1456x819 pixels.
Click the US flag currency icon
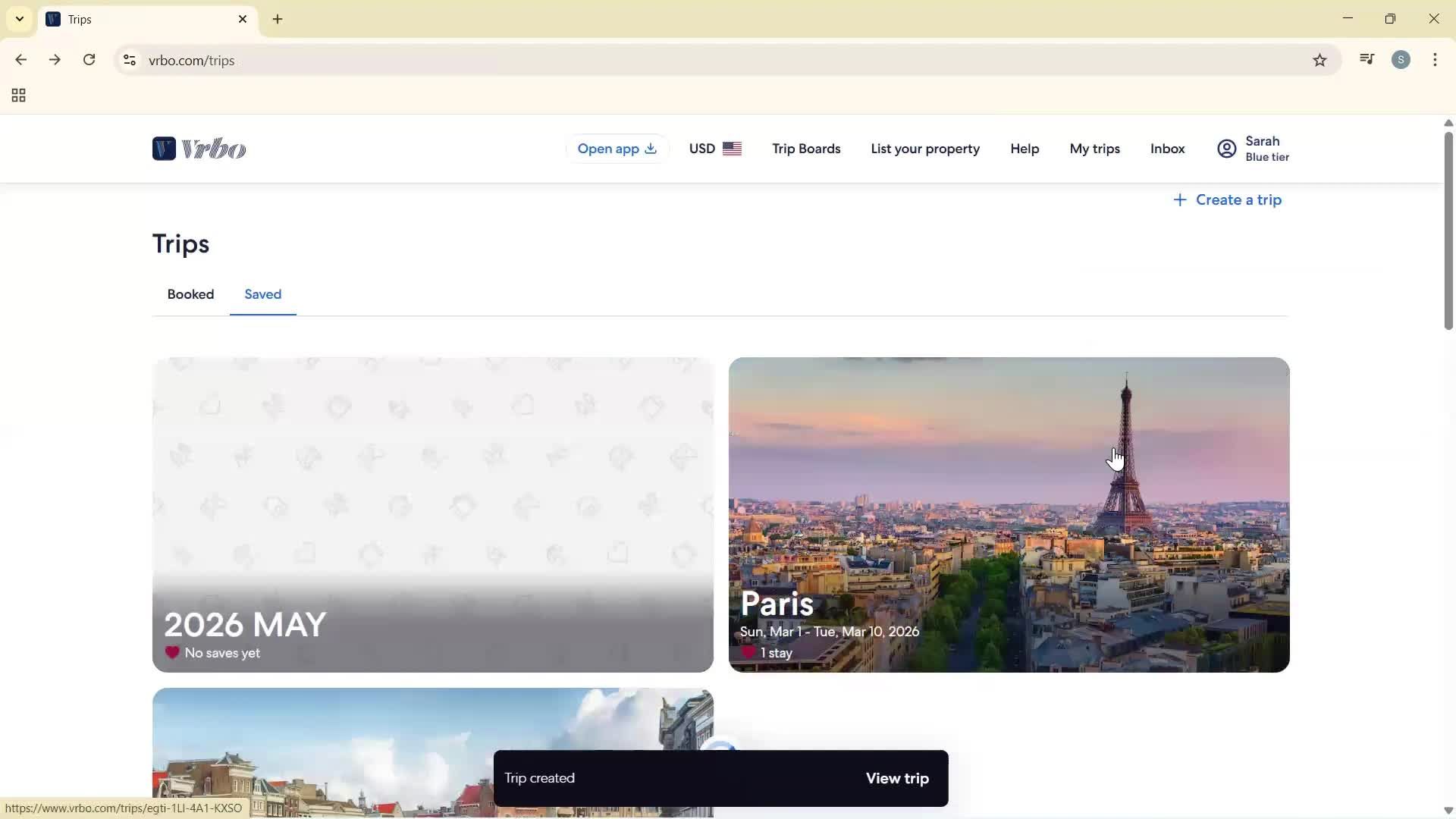coord(733,149)
